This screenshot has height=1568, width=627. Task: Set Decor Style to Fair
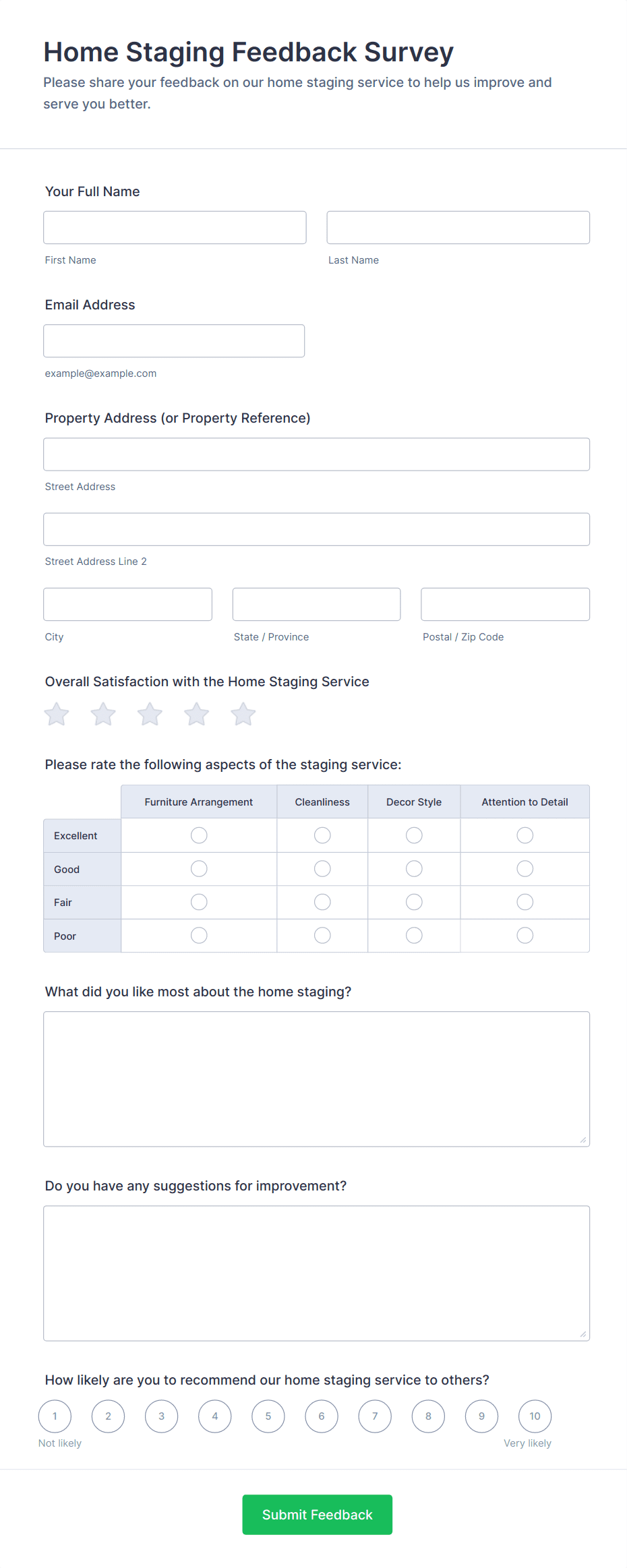point(414,902)
